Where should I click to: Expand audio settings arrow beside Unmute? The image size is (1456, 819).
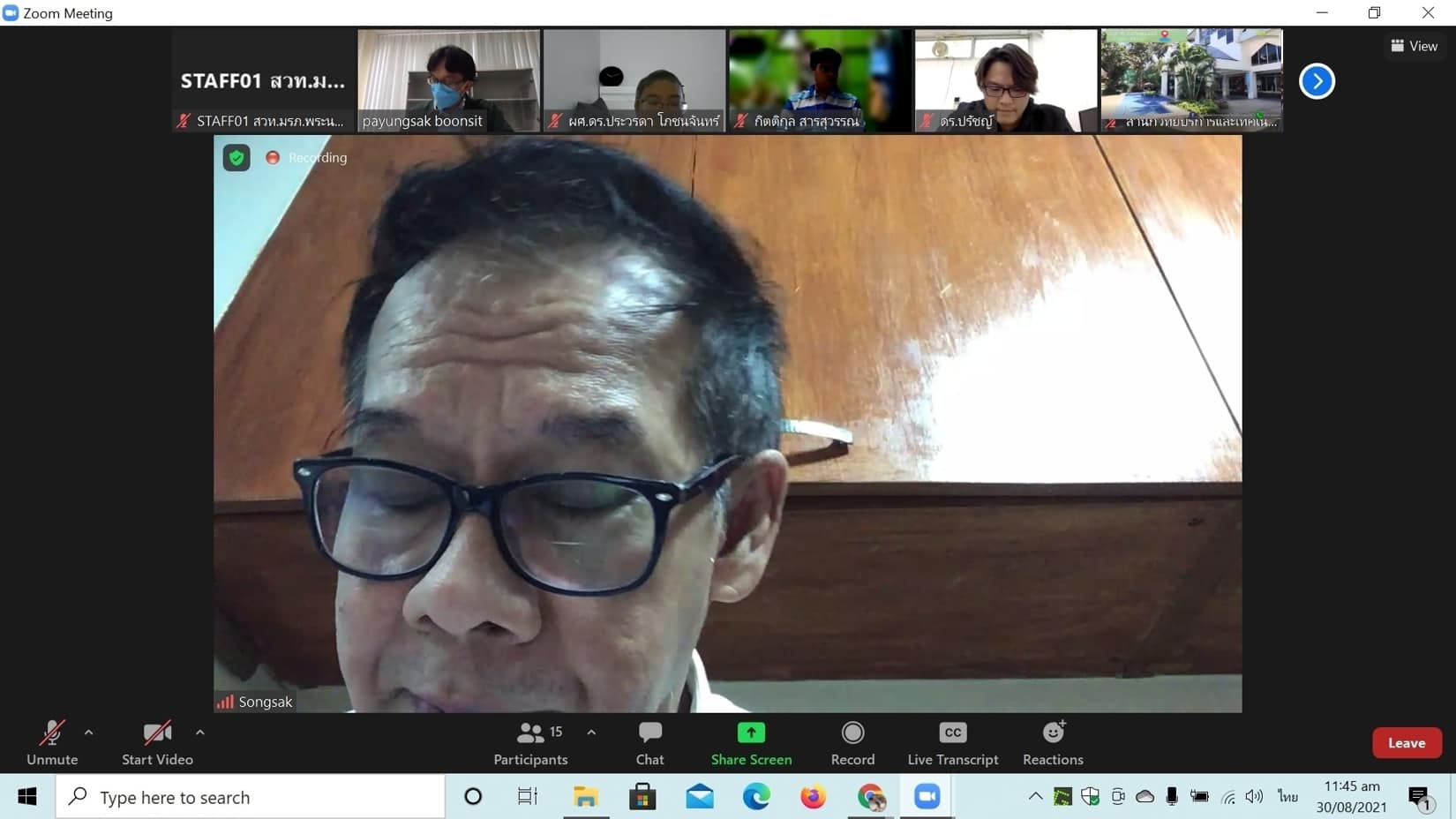pyautogui.click(x=89, y=733)
